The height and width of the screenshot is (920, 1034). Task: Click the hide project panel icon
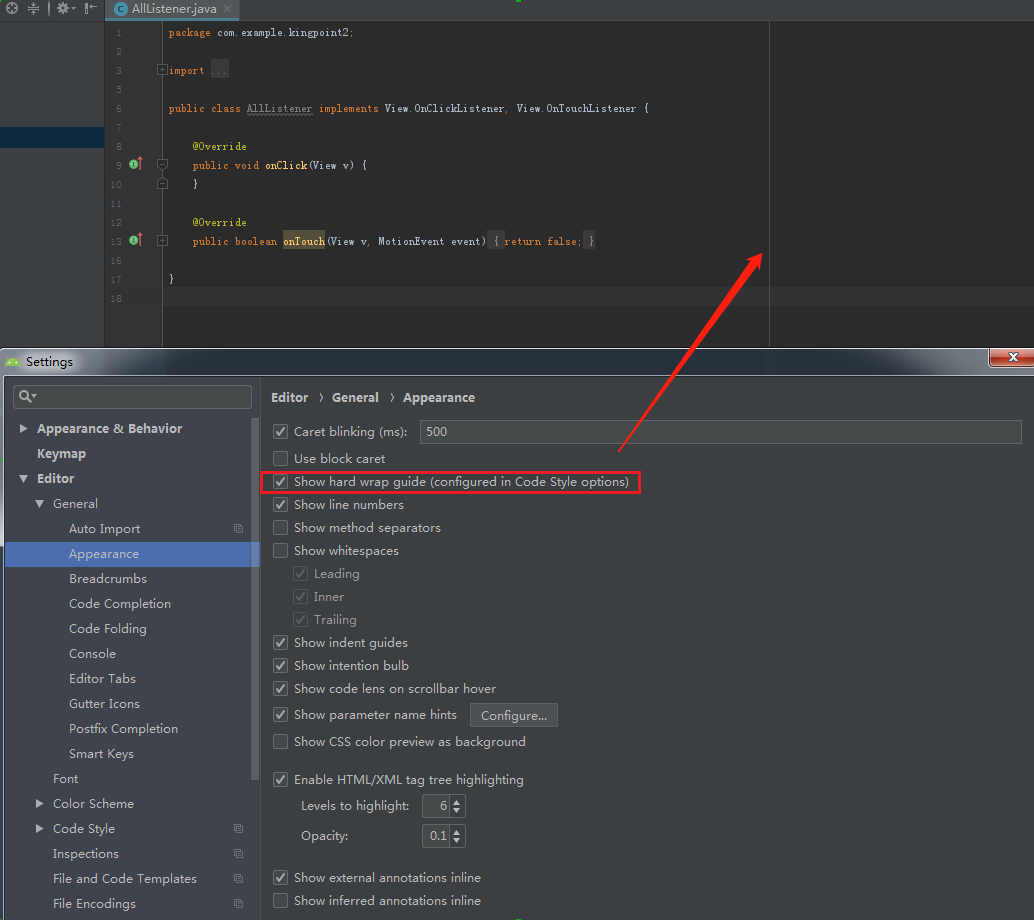(x=91, y=8)
